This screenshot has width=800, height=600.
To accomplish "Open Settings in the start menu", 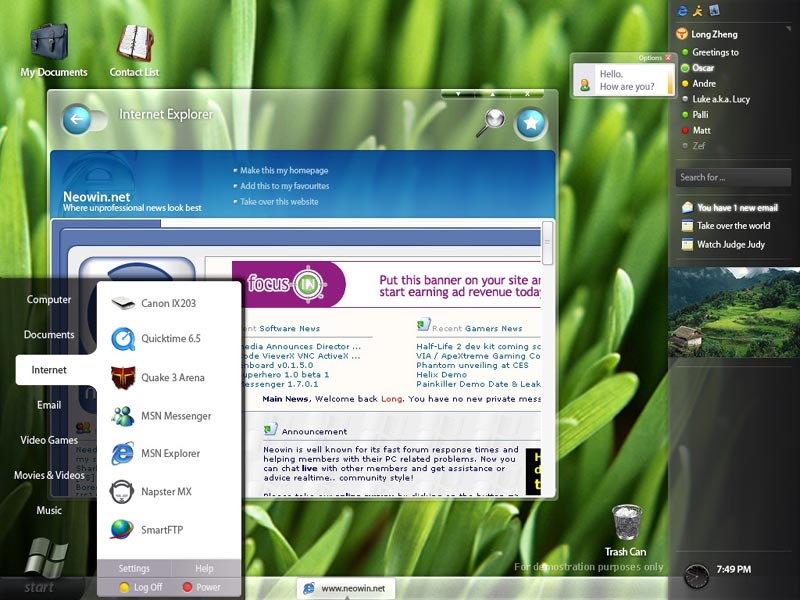I will click(134, 569).
